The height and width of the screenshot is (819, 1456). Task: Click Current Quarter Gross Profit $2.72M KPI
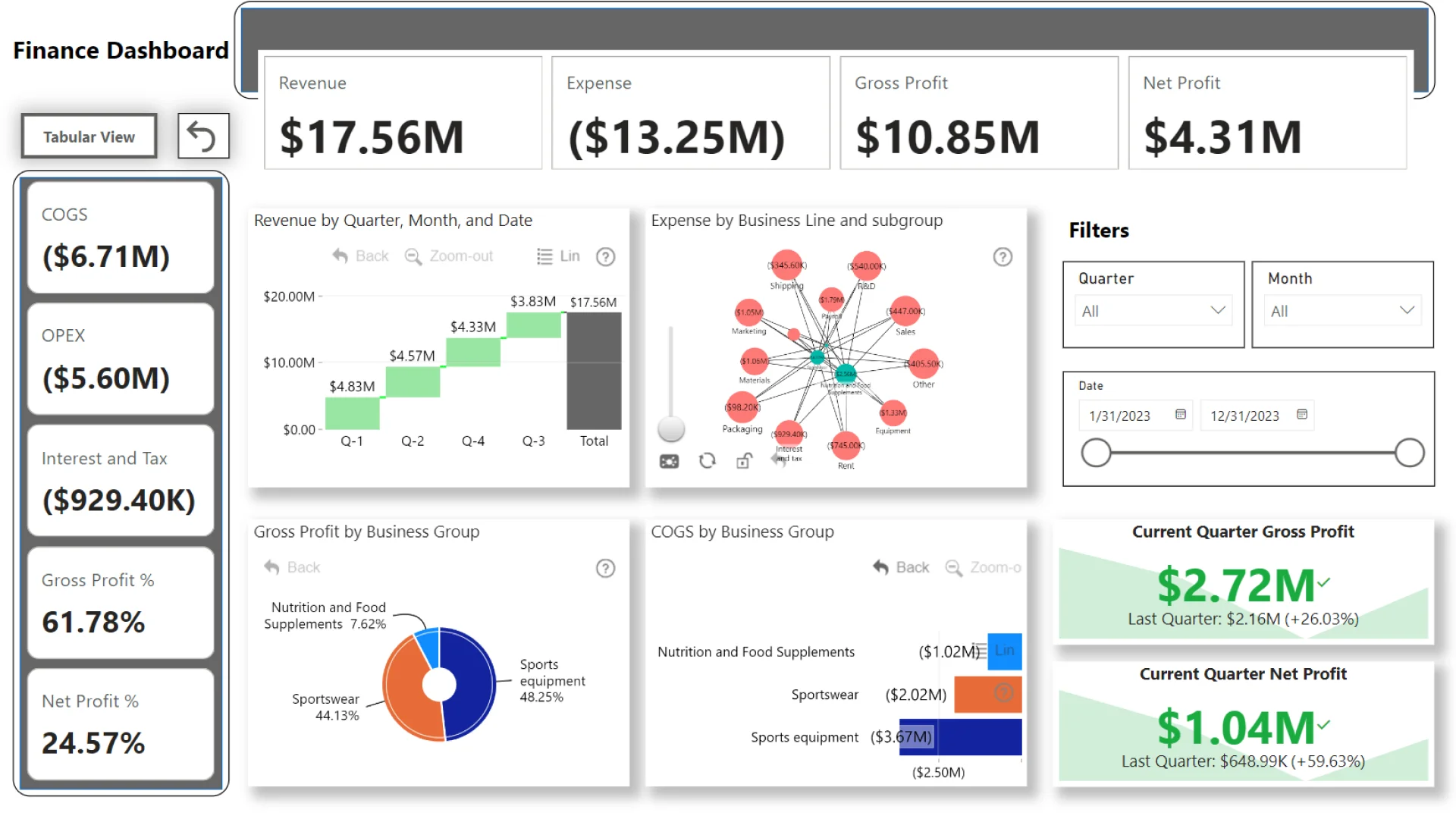click(x=1243, y=582)
